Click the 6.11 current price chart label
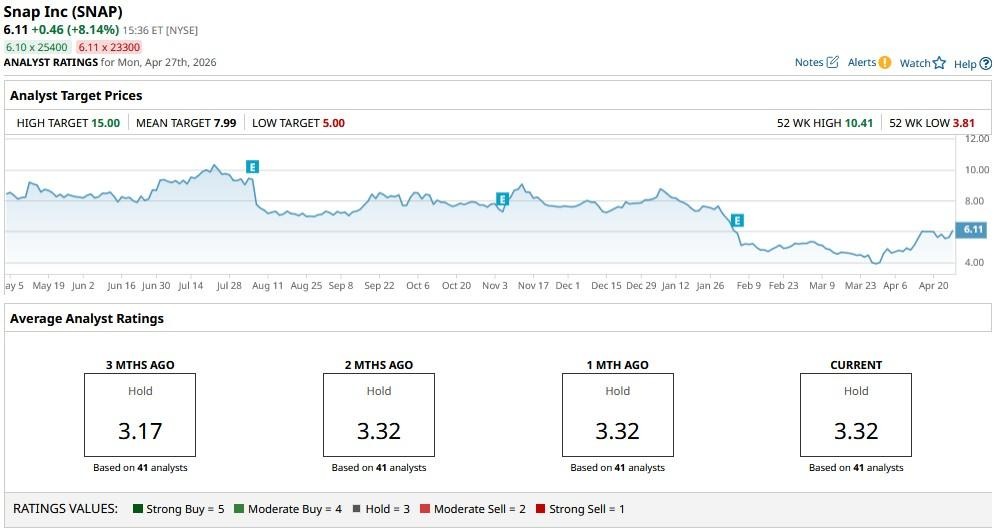Image resolution: width=996 pixels, height=530 pixels. pyautogui.click(x=971, y=229)
